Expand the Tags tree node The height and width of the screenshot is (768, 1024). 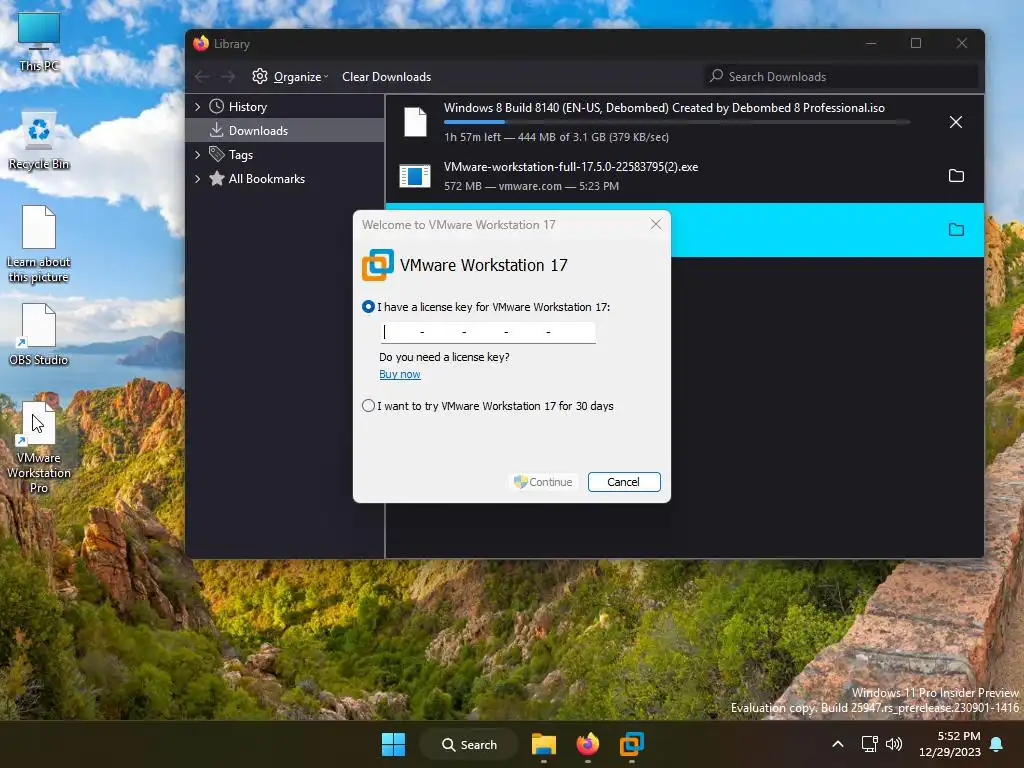coord(197,155)
